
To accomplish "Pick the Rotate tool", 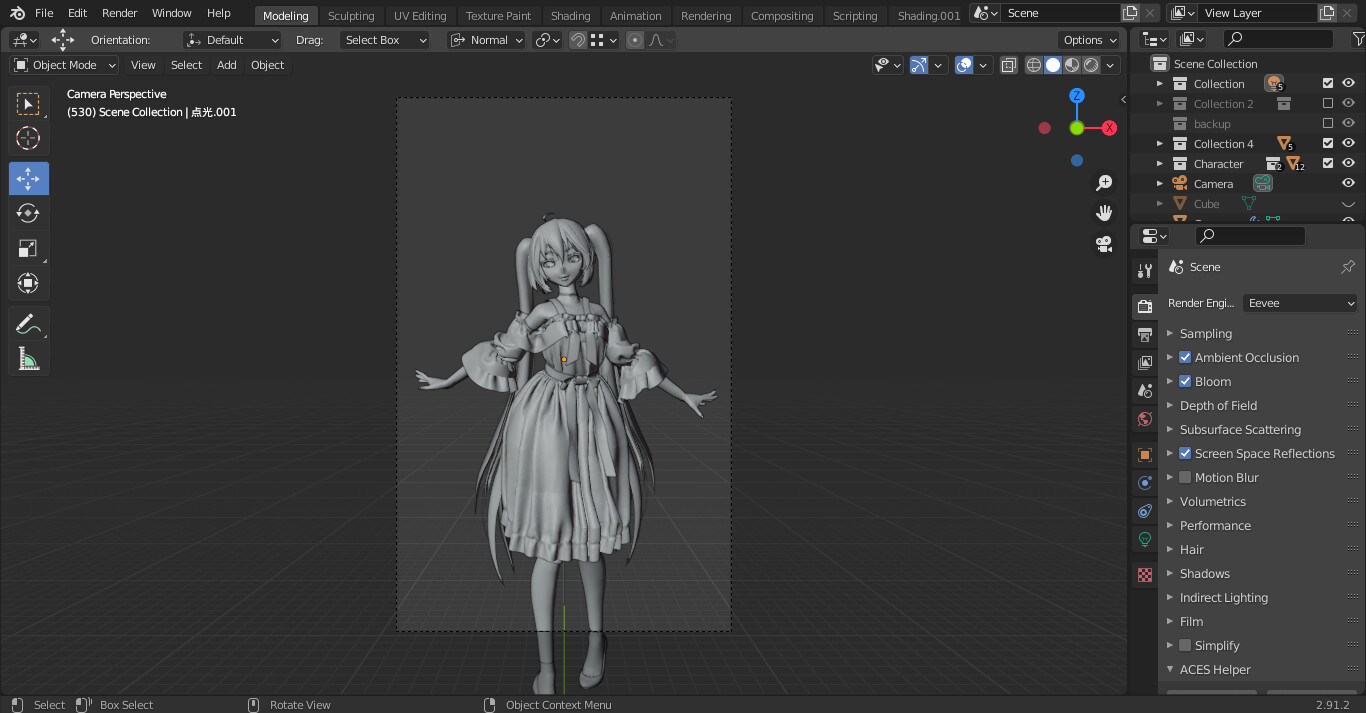I will [28, 213].
